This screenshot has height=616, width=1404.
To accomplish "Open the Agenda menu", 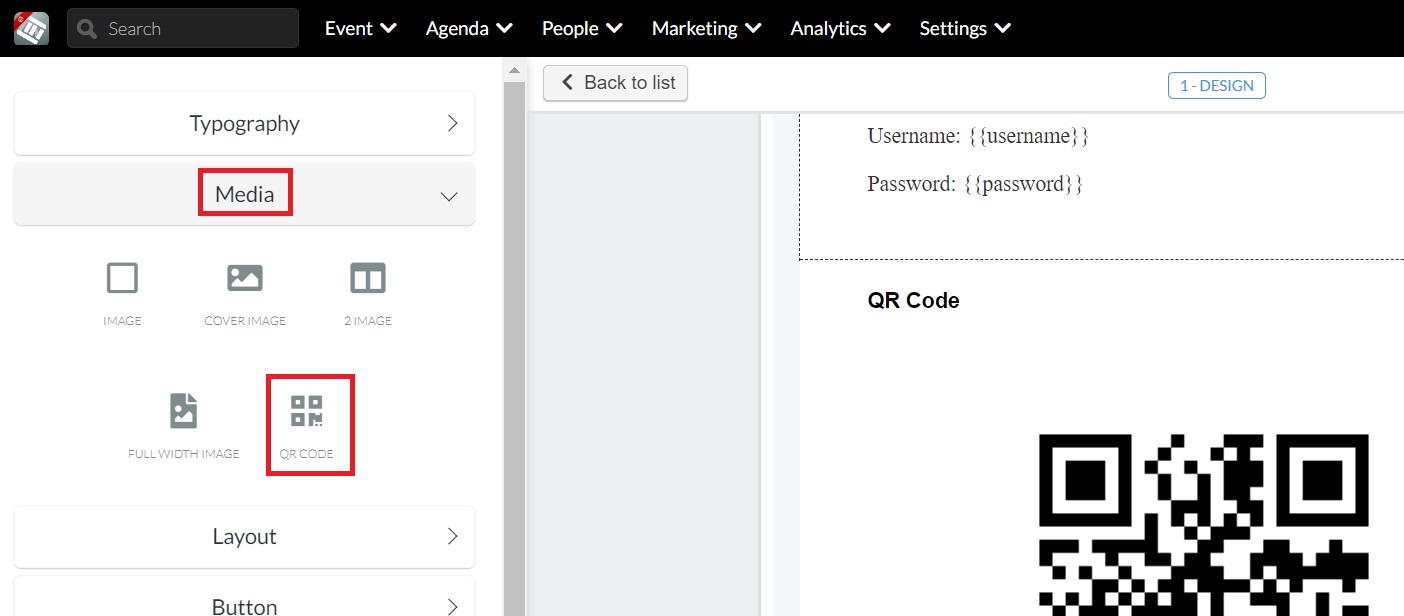I will click(469, 28).
